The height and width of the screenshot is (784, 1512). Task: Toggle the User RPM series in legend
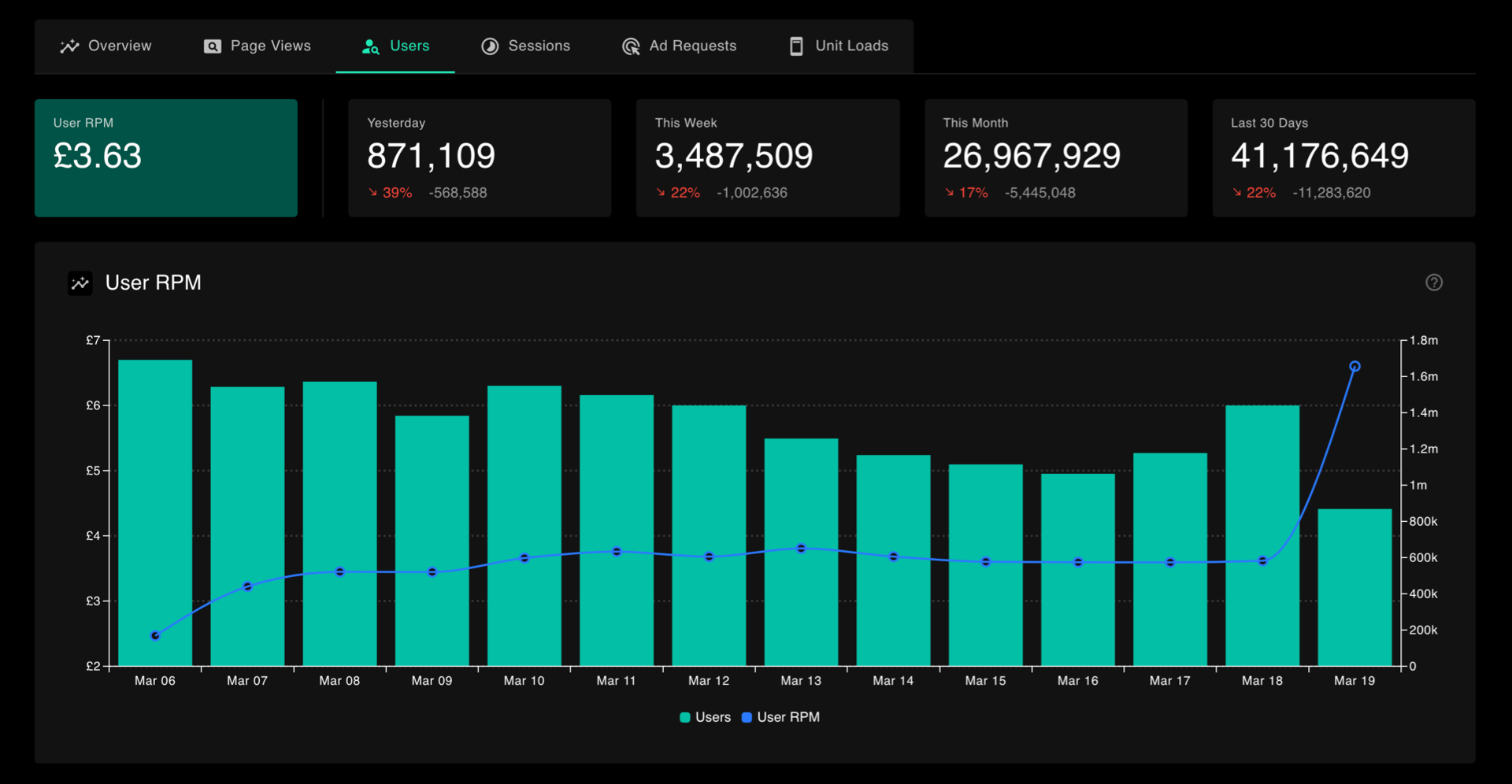[x=780, y=717]
